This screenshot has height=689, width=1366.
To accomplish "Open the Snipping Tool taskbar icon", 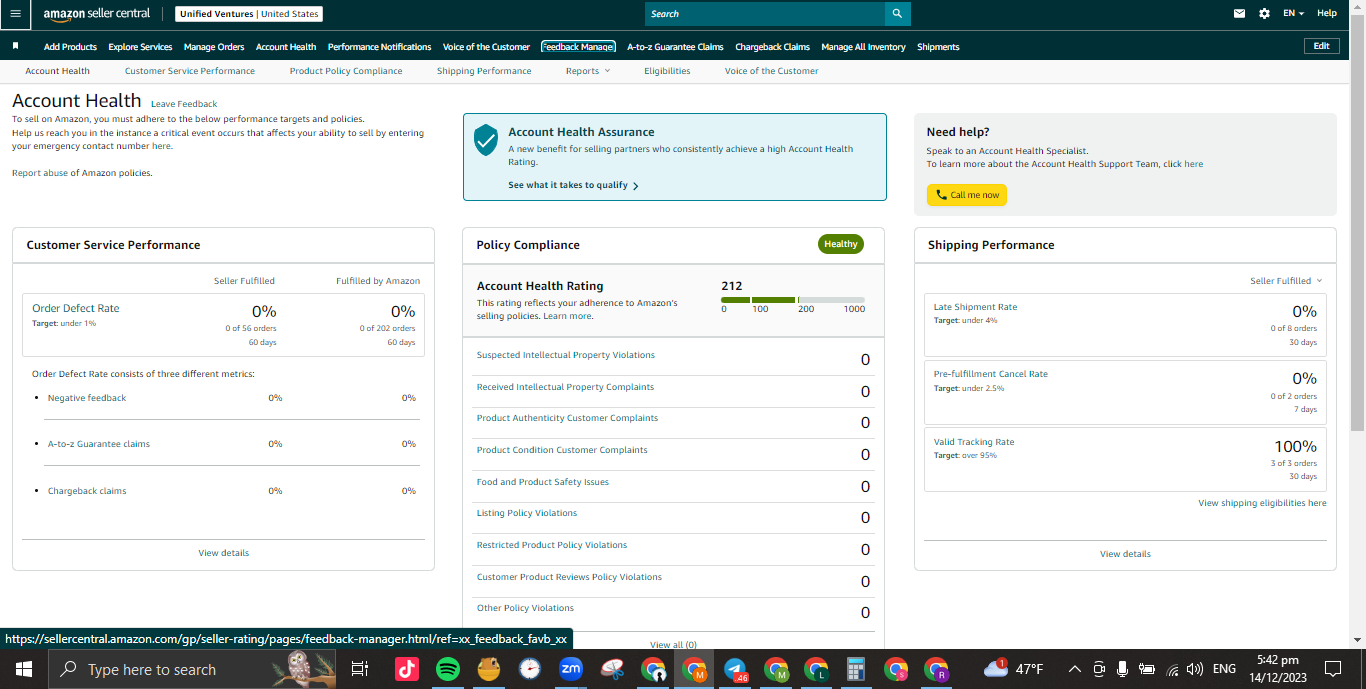I will [612, 669].
